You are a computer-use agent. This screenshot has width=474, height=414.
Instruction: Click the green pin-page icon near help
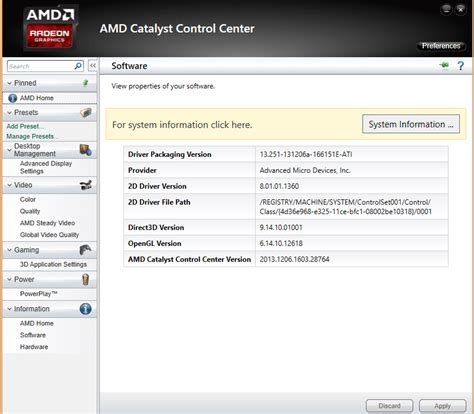click(x=444, y=65)
